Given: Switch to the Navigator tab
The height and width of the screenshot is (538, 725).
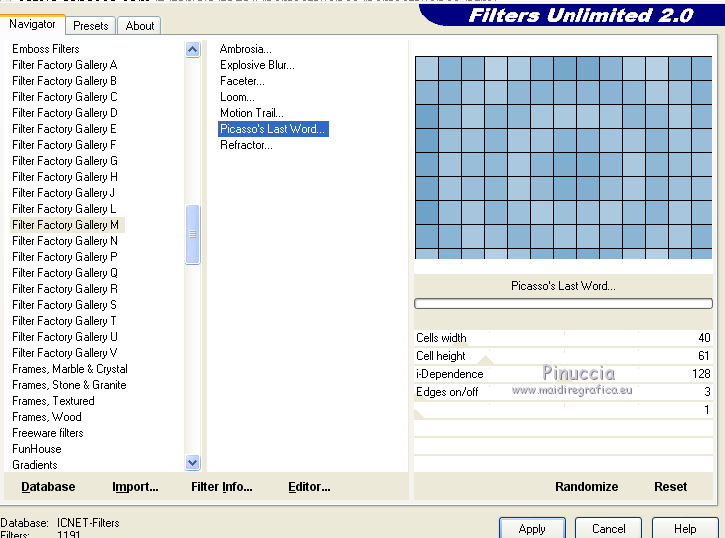Looking at the screenshot, I should click(x=32, y=24).
